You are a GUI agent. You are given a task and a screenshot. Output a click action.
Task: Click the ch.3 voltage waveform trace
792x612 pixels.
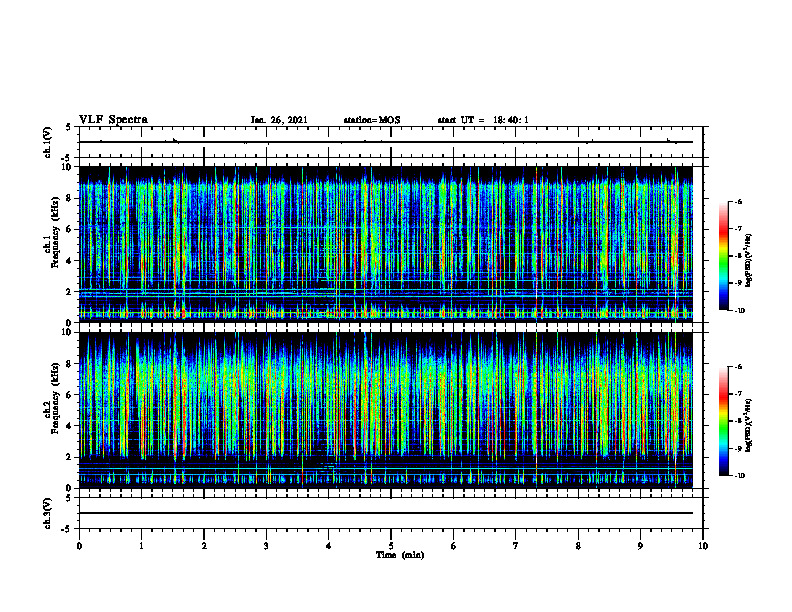point(386,513)
